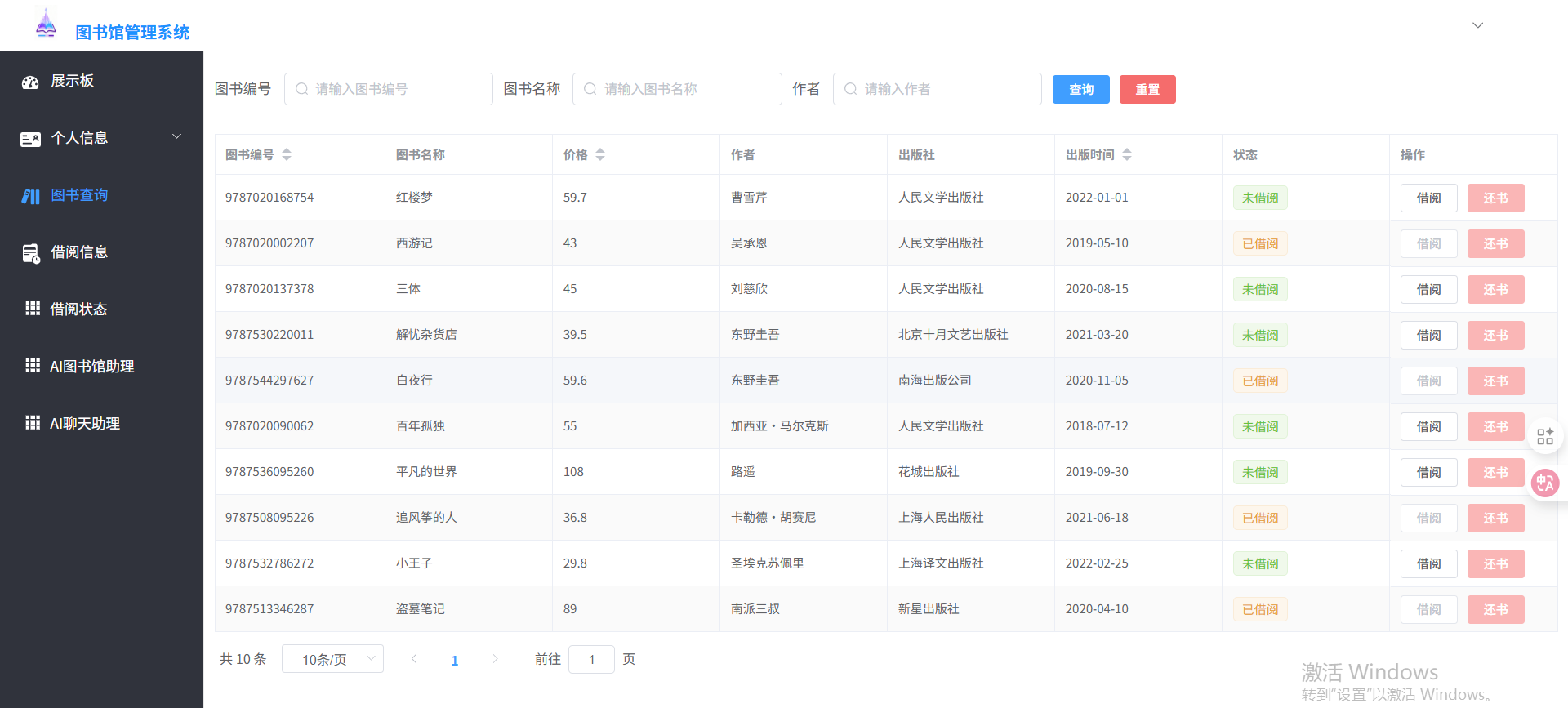This screenshot has width=1568, height=708.
Task: Click the blue 查询 button
Action: pos(1081,90)
